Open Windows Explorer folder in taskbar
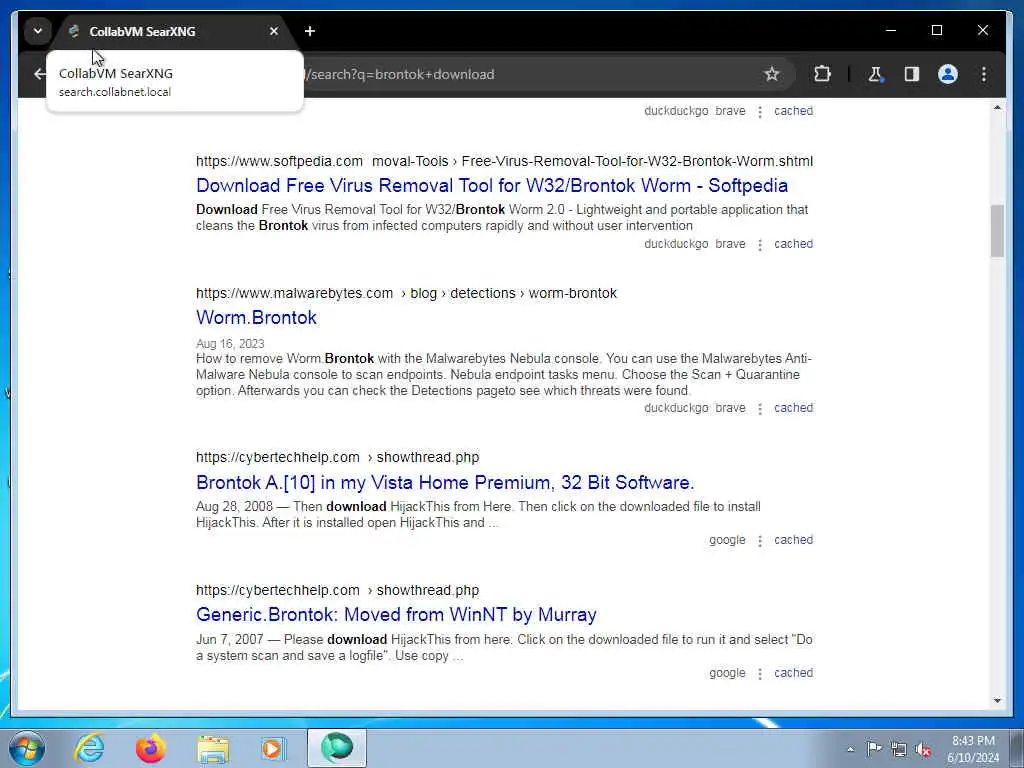This screenshot has width=1024, height=768. point(213,748)
